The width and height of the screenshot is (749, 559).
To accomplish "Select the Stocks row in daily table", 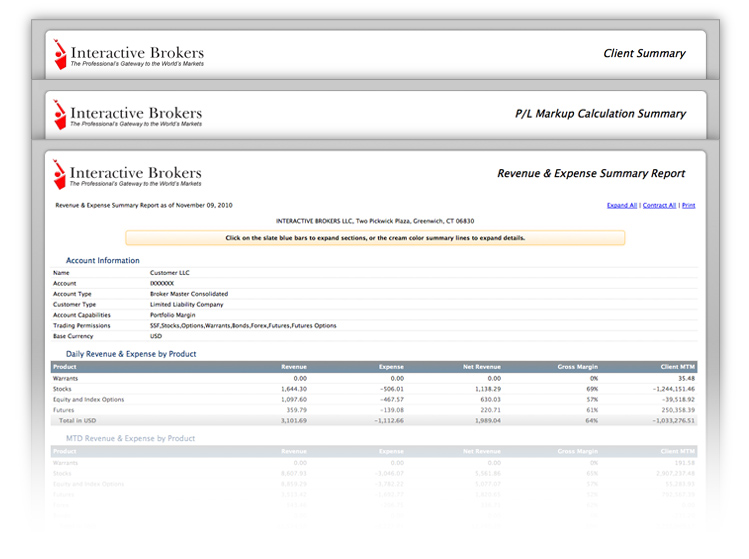I will [374, 389].
